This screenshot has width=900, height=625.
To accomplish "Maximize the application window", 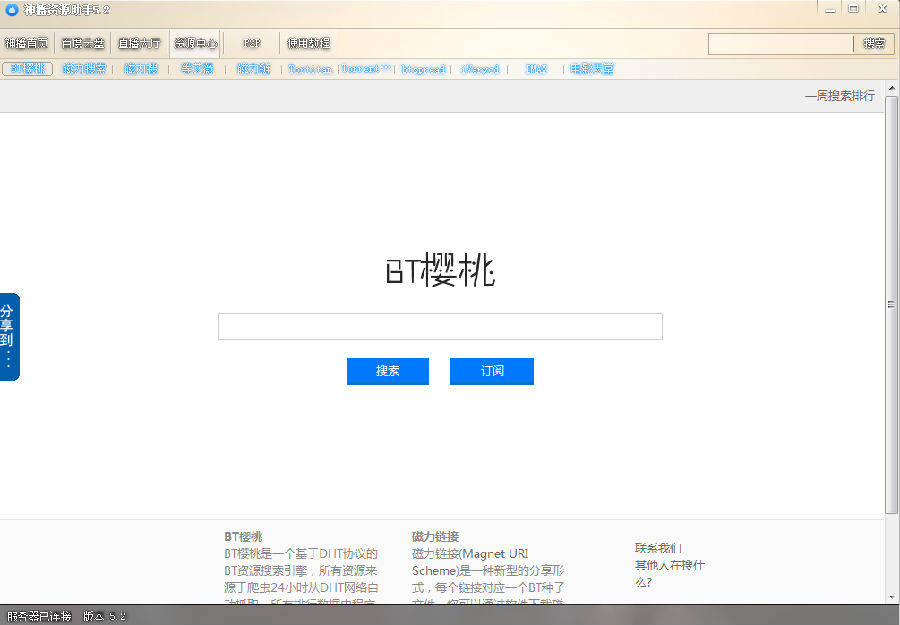I will pyautogui.click(x=853, y=8).
